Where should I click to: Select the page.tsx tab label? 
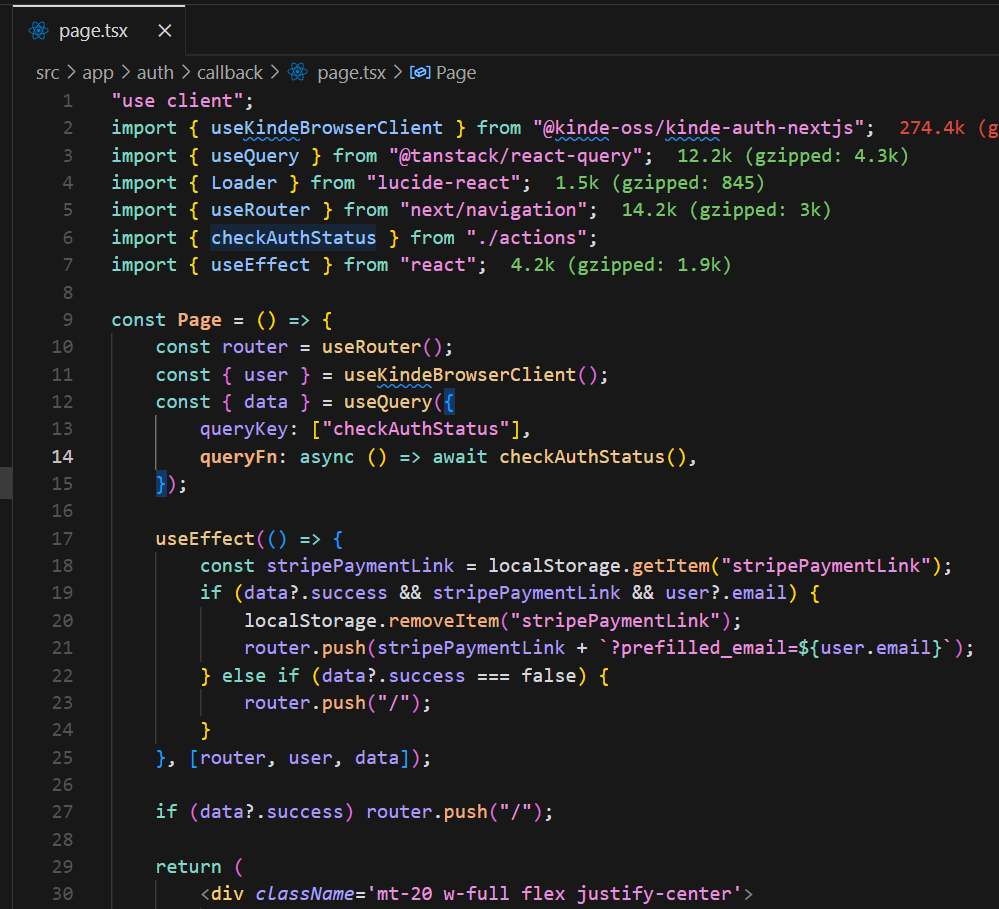pyautogui.click(x=93, y=30)
